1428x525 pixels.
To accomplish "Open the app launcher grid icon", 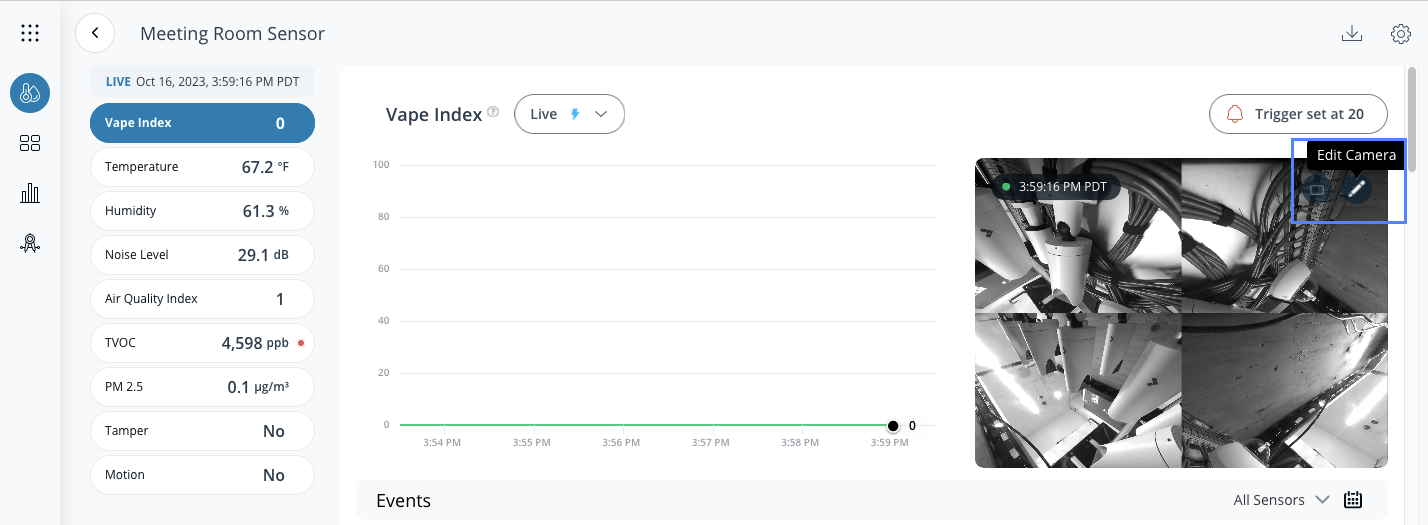I will pos(30,33).
